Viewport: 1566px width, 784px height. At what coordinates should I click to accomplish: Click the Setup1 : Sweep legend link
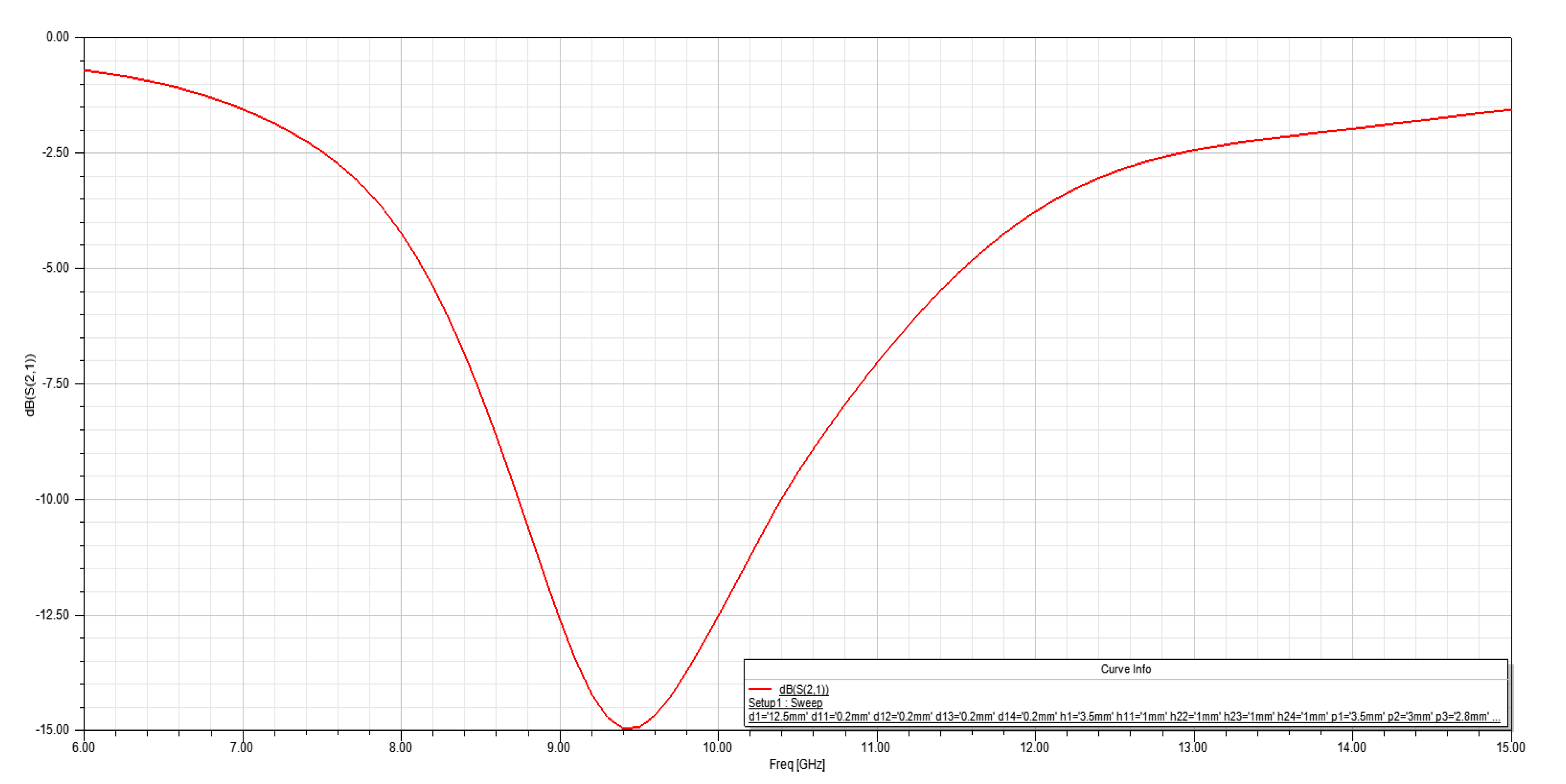[x=787, y=703]
